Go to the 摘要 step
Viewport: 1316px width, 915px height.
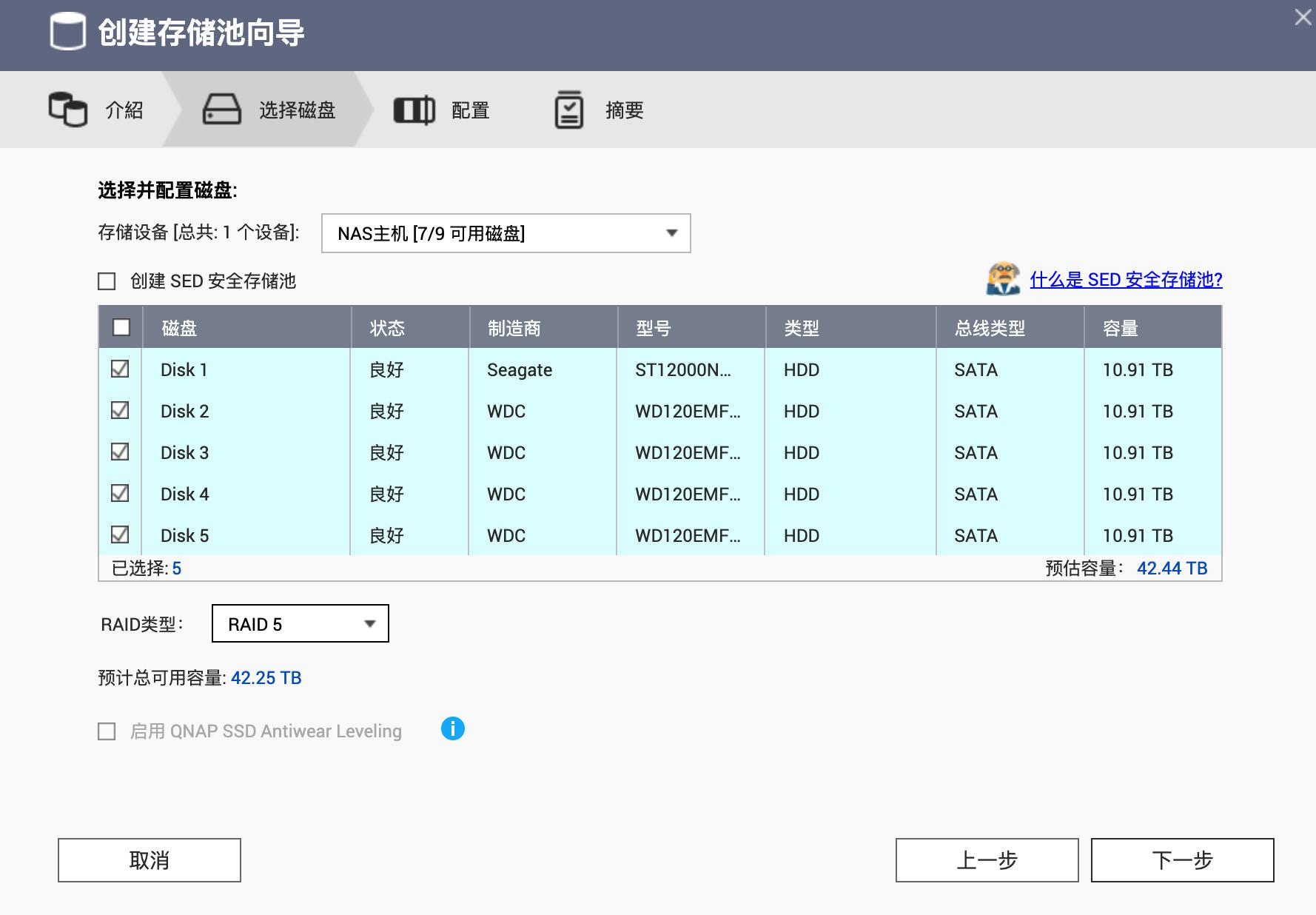623,109
